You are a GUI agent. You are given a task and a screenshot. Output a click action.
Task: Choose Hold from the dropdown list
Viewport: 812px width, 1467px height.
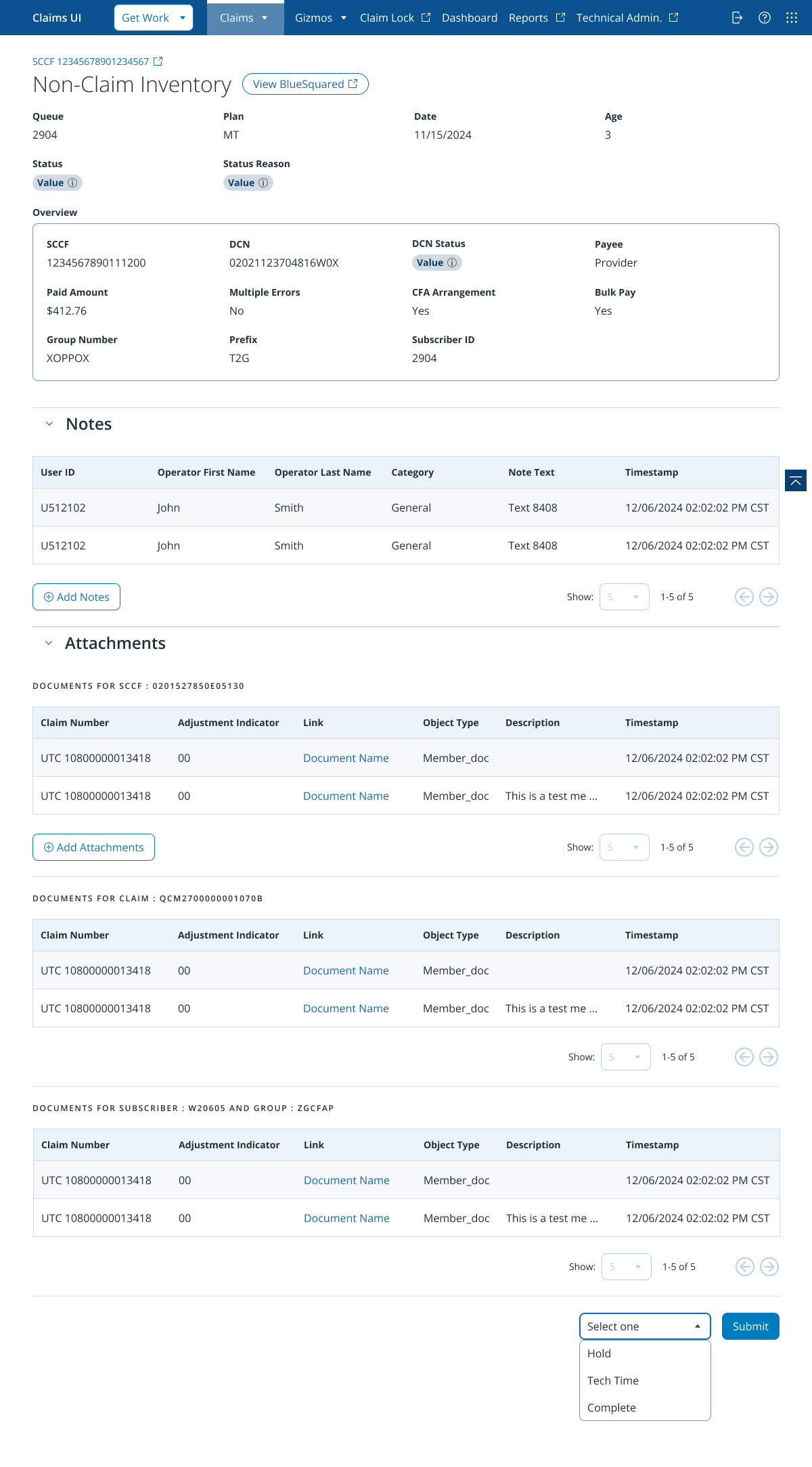pos(645,1353)
